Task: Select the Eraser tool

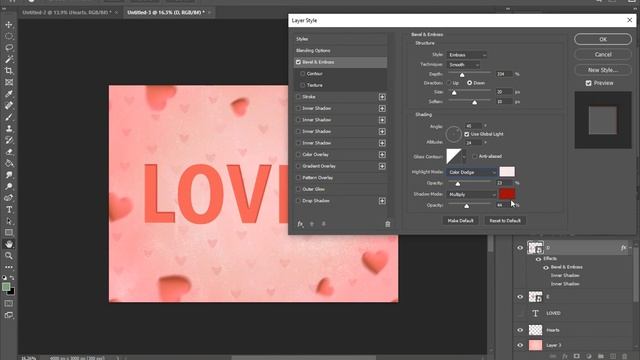Action: tap(9, 152)
